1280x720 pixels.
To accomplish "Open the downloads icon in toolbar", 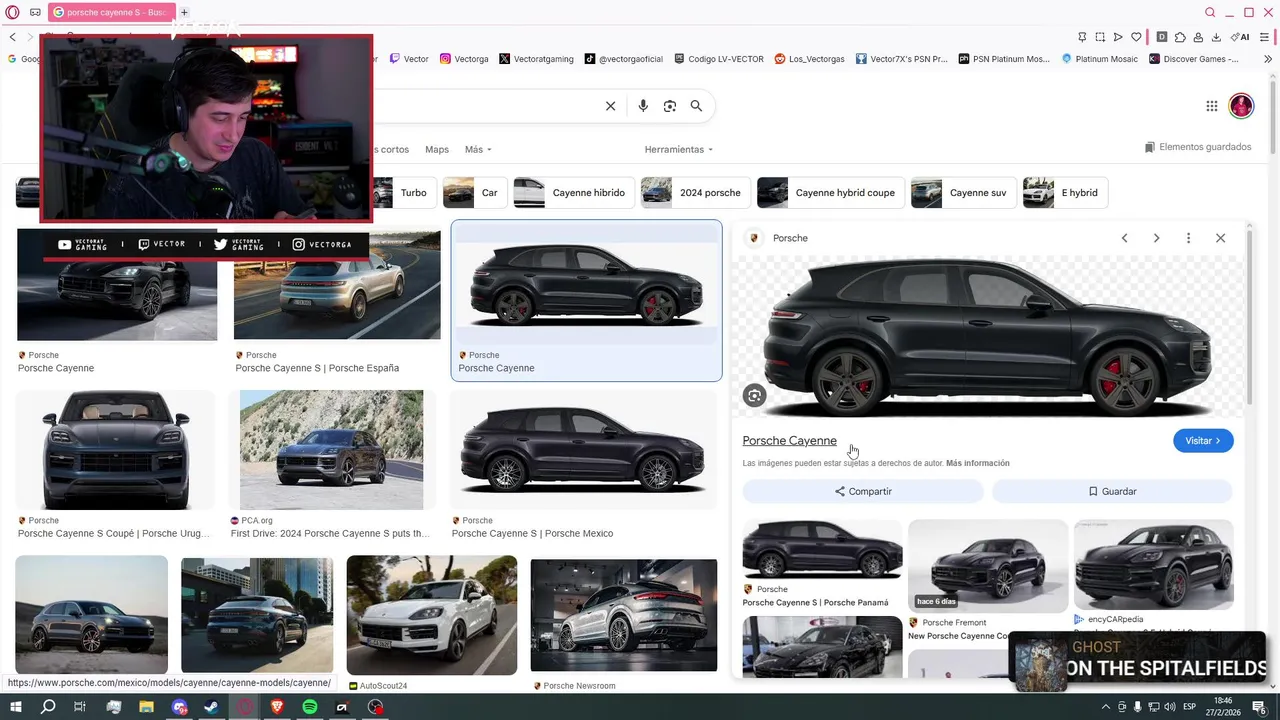I will (1216, 37).
